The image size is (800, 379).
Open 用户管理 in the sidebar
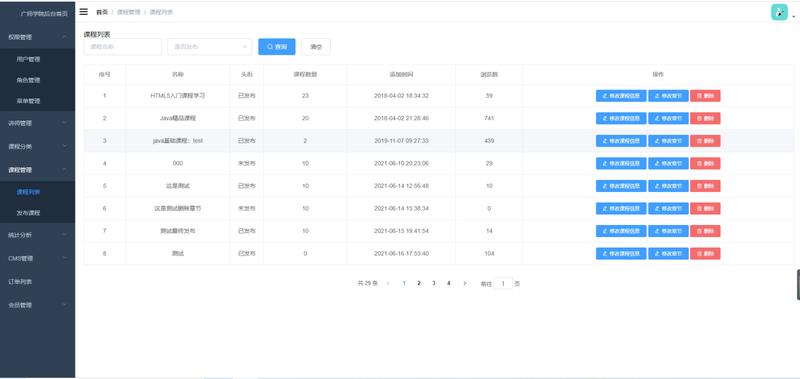(37, 59)
